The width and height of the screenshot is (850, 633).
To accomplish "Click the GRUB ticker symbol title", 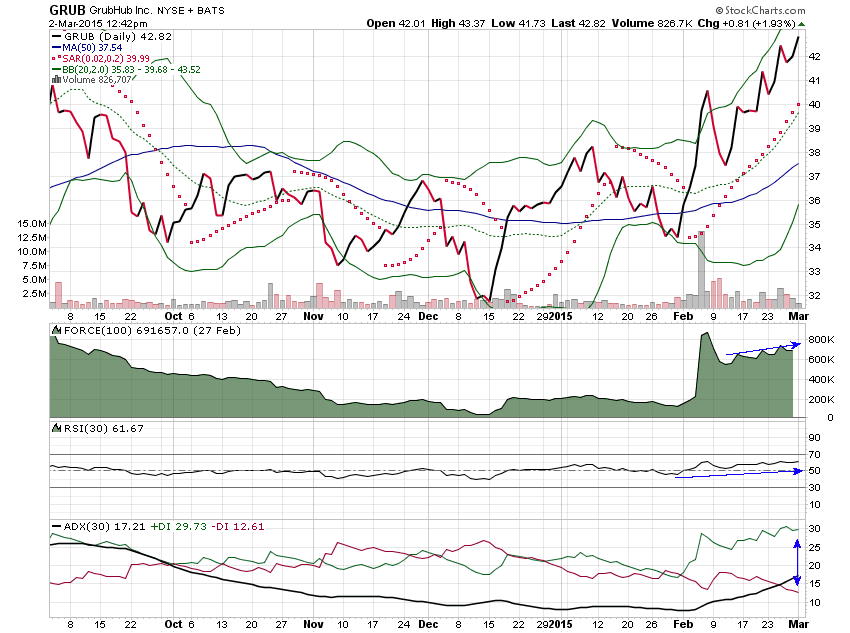I will (67, 10).
